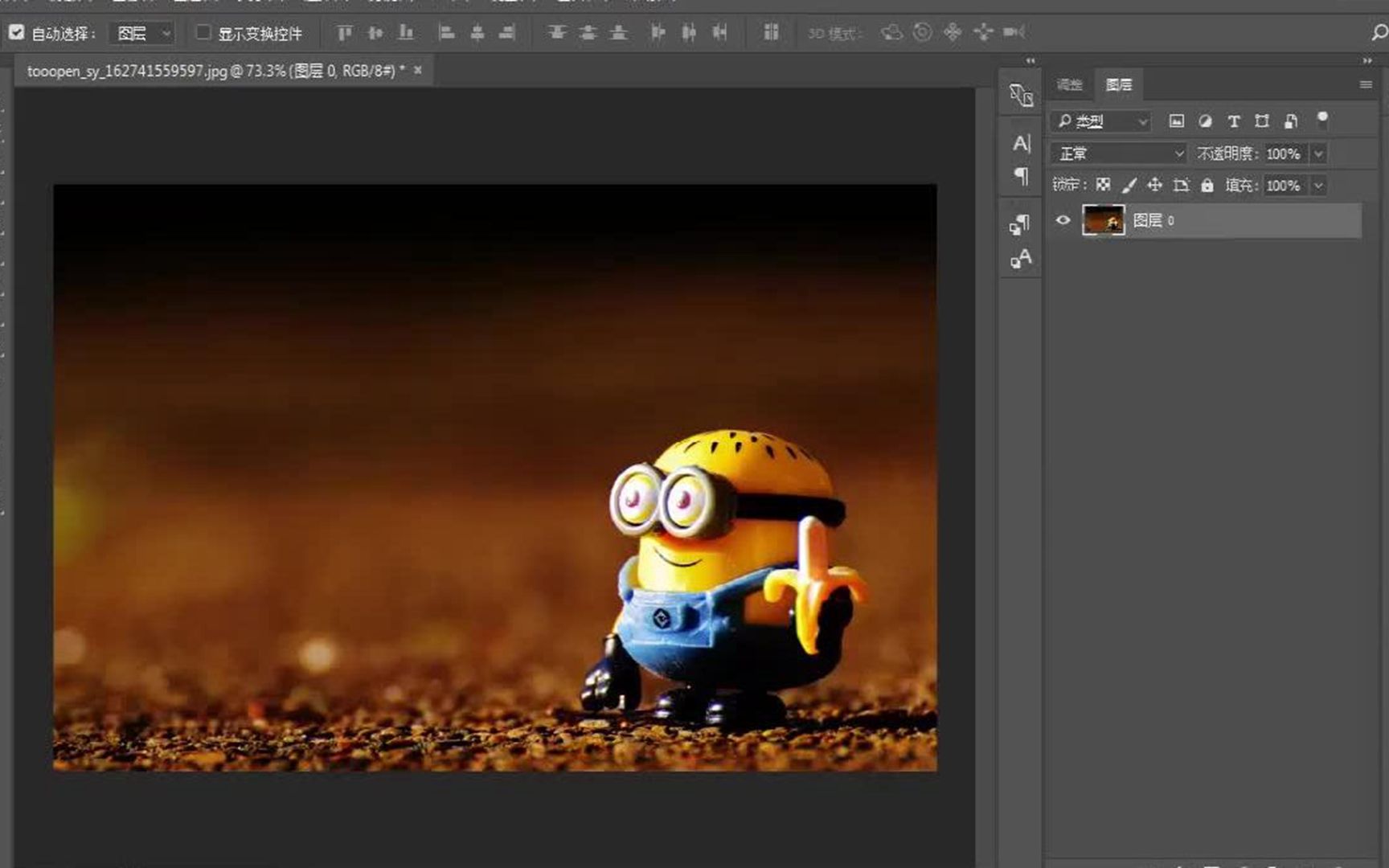Lock layer position with move icon

1154,186
